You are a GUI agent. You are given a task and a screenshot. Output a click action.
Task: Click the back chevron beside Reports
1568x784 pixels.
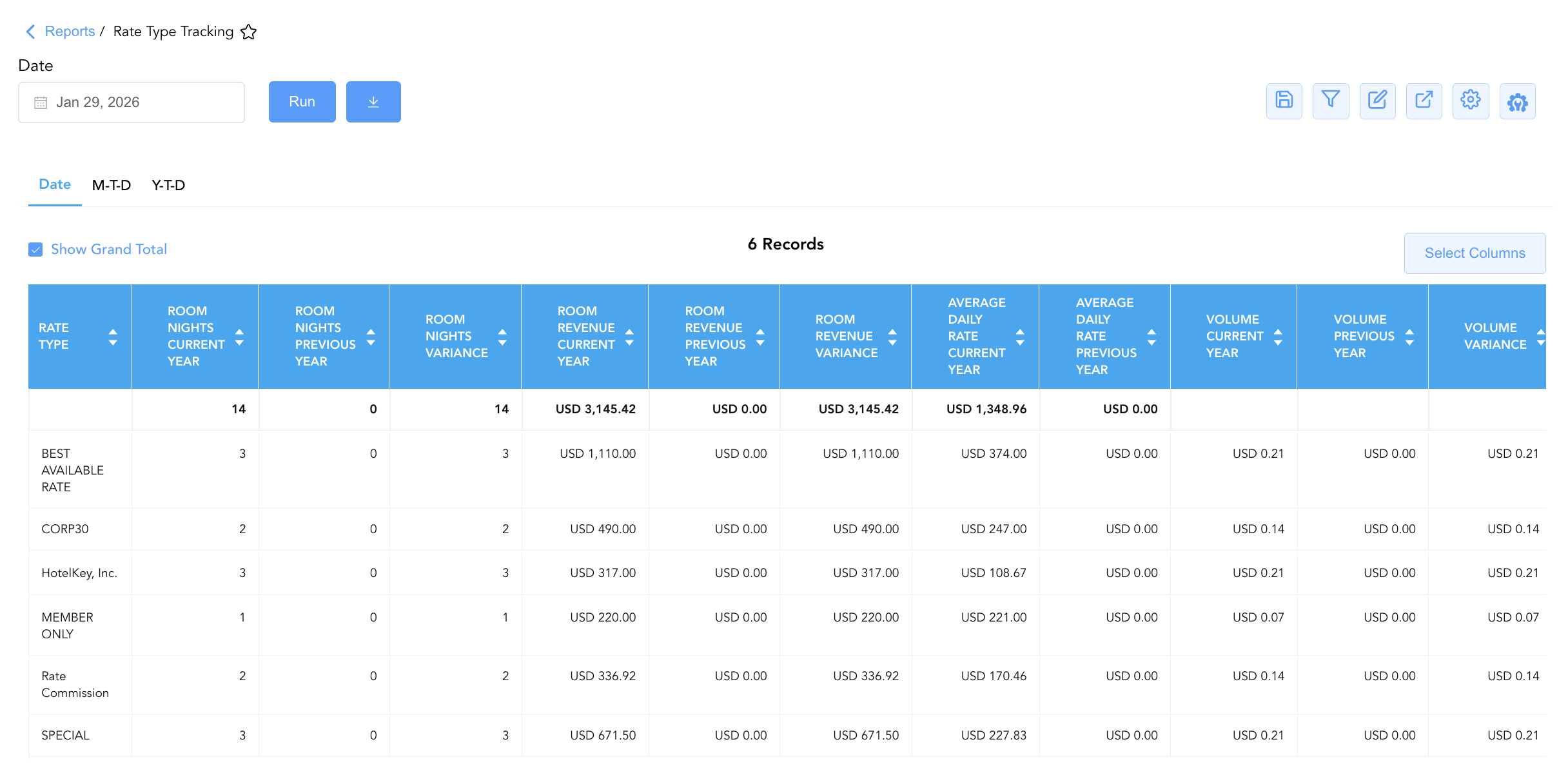30,32
